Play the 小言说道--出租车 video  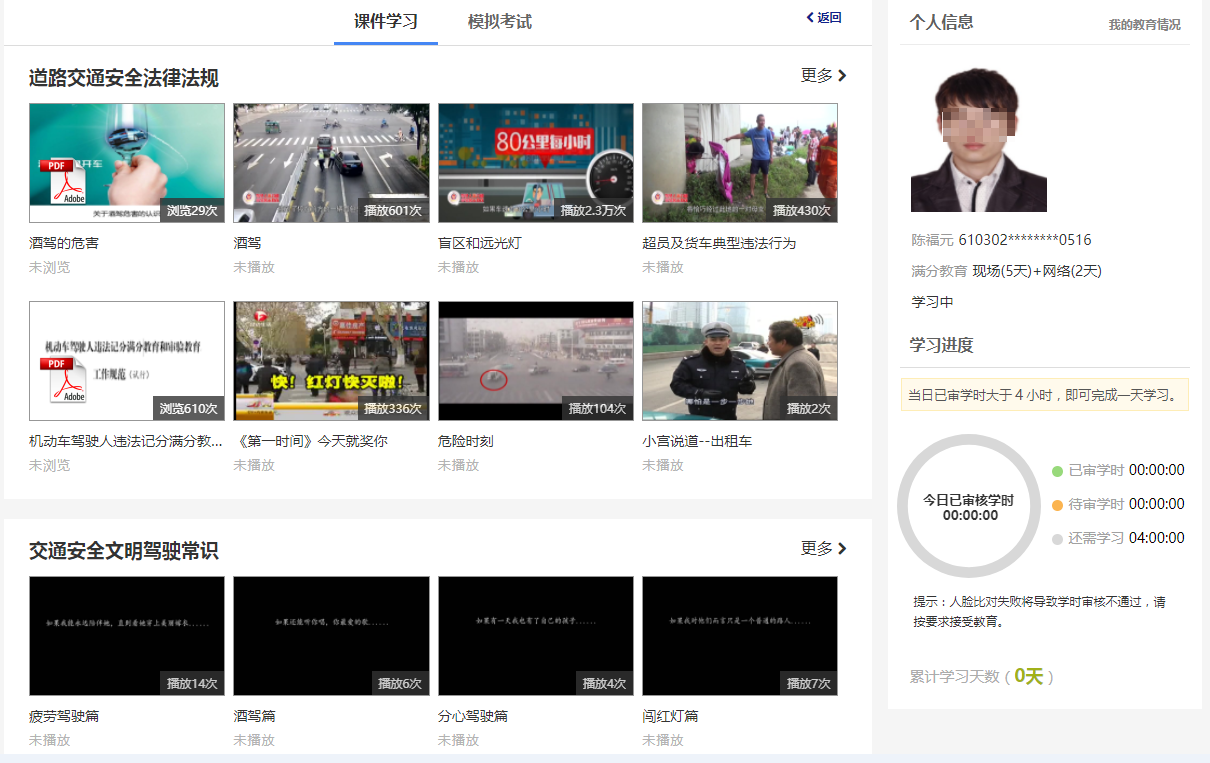(x=739, y=360)
